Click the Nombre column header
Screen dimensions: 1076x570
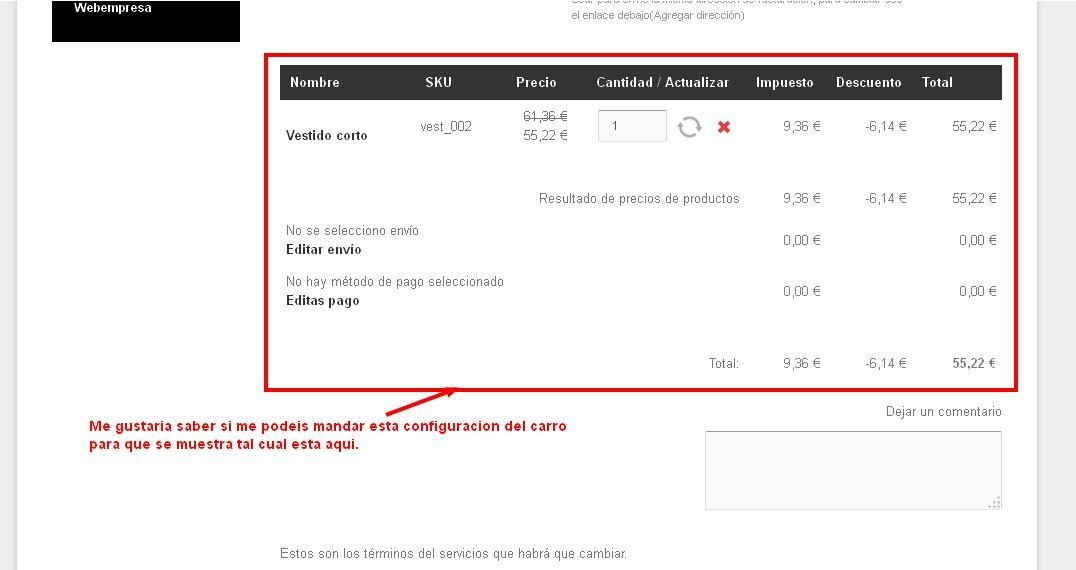(x=314, y=82)
